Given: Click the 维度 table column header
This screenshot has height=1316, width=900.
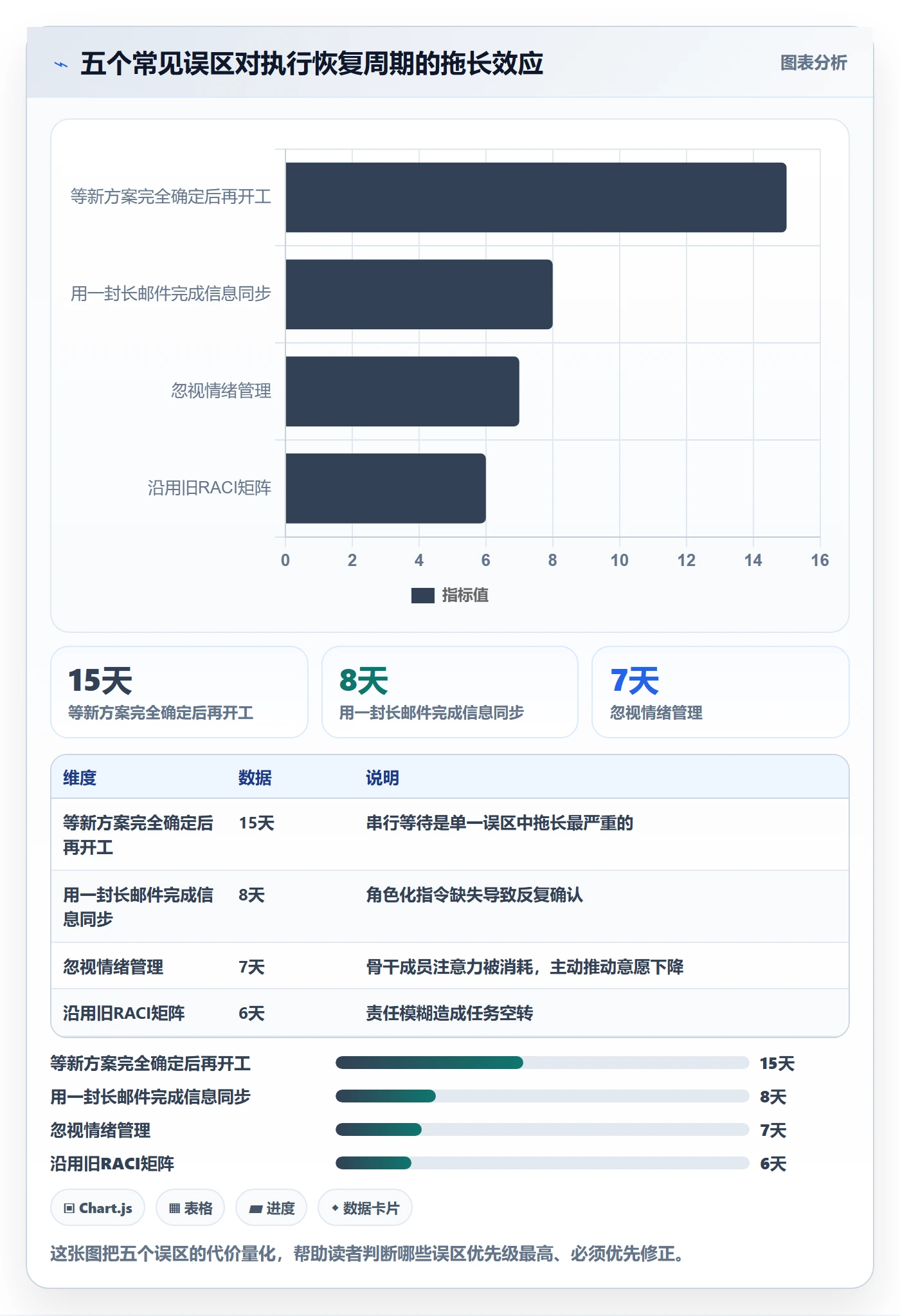Looking at the screenshot, I should 80,778.
